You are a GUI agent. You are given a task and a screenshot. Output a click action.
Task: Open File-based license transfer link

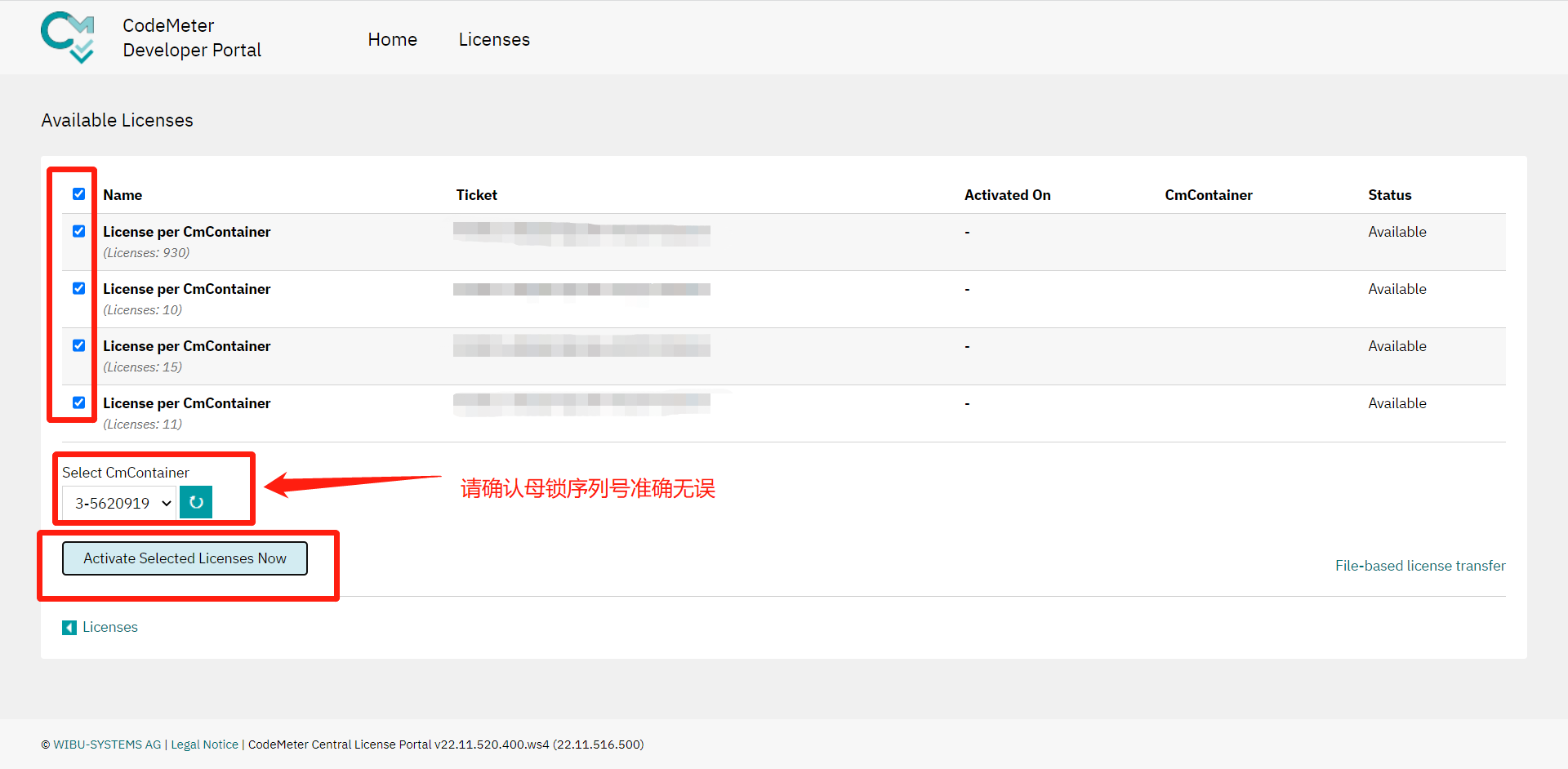(x=1420, y=566)
